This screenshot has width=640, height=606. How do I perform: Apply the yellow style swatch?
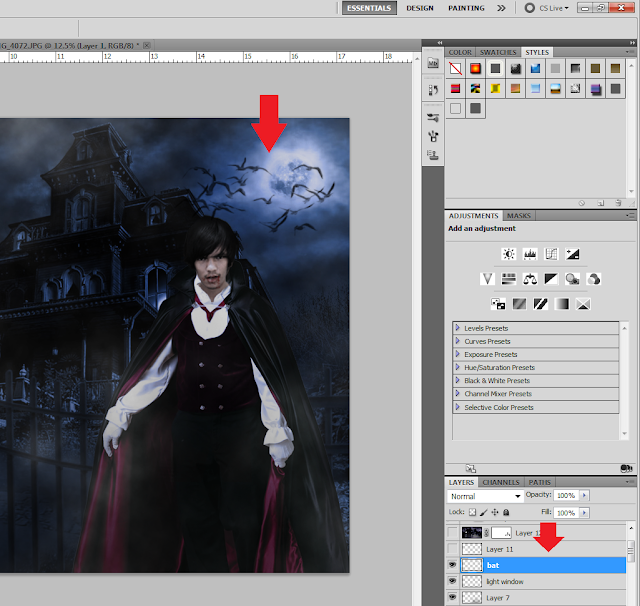495,88
